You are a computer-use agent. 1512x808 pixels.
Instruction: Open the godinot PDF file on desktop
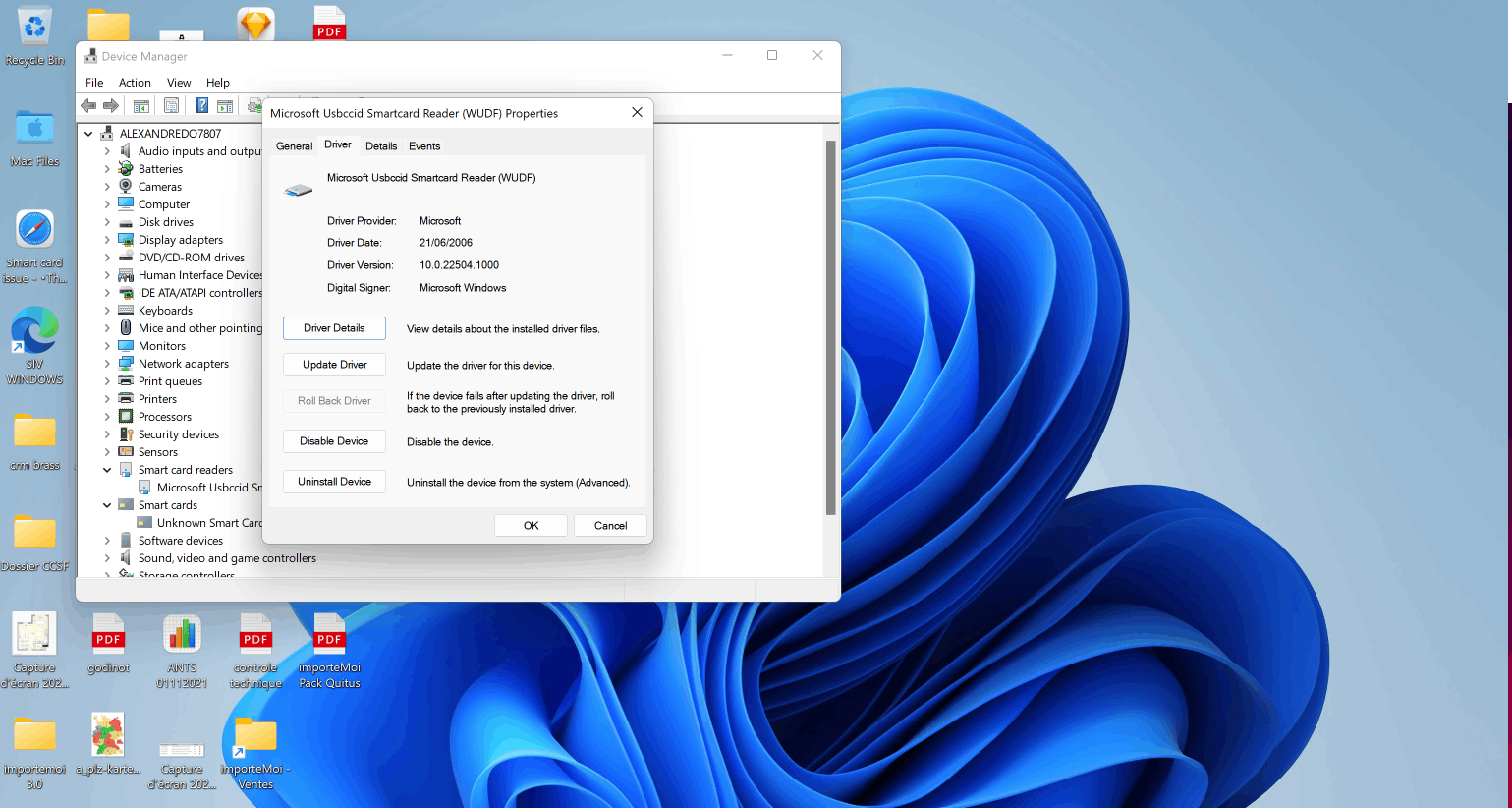pyautogui.click(x=108, y=643)
